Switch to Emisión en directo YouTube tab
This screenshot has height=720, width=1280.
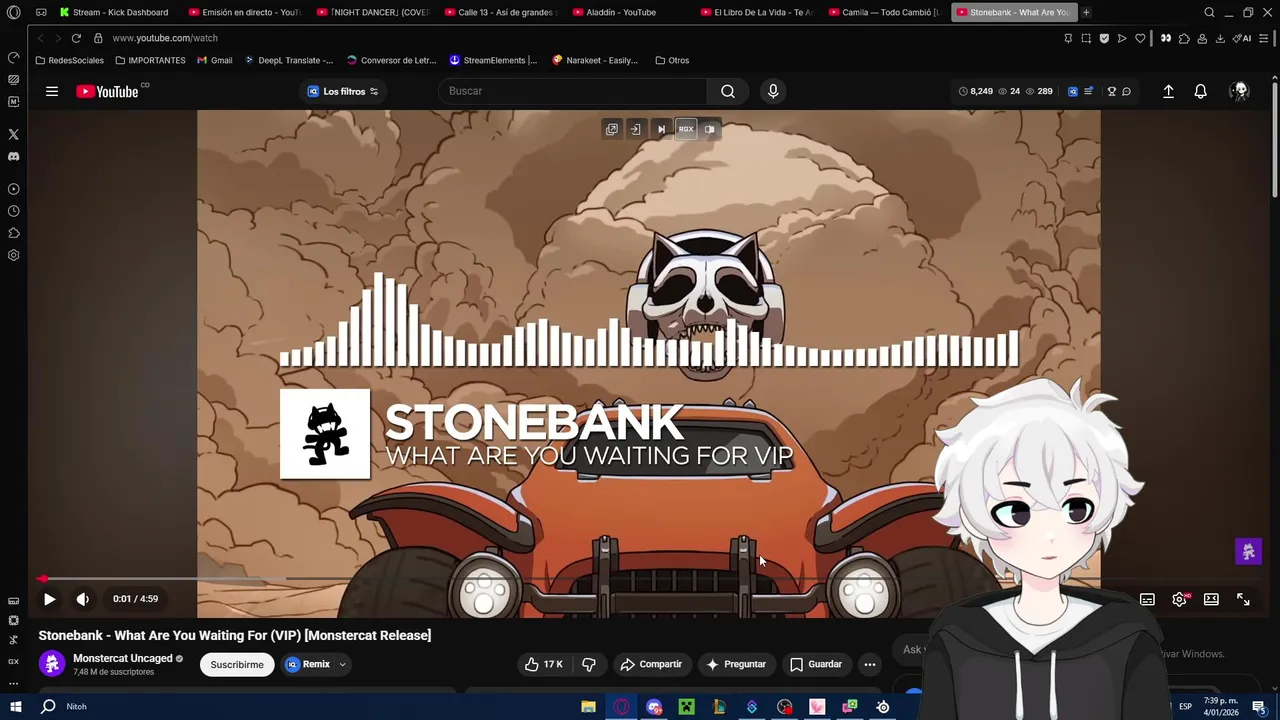pyautogui.click(x=245, y=12)
